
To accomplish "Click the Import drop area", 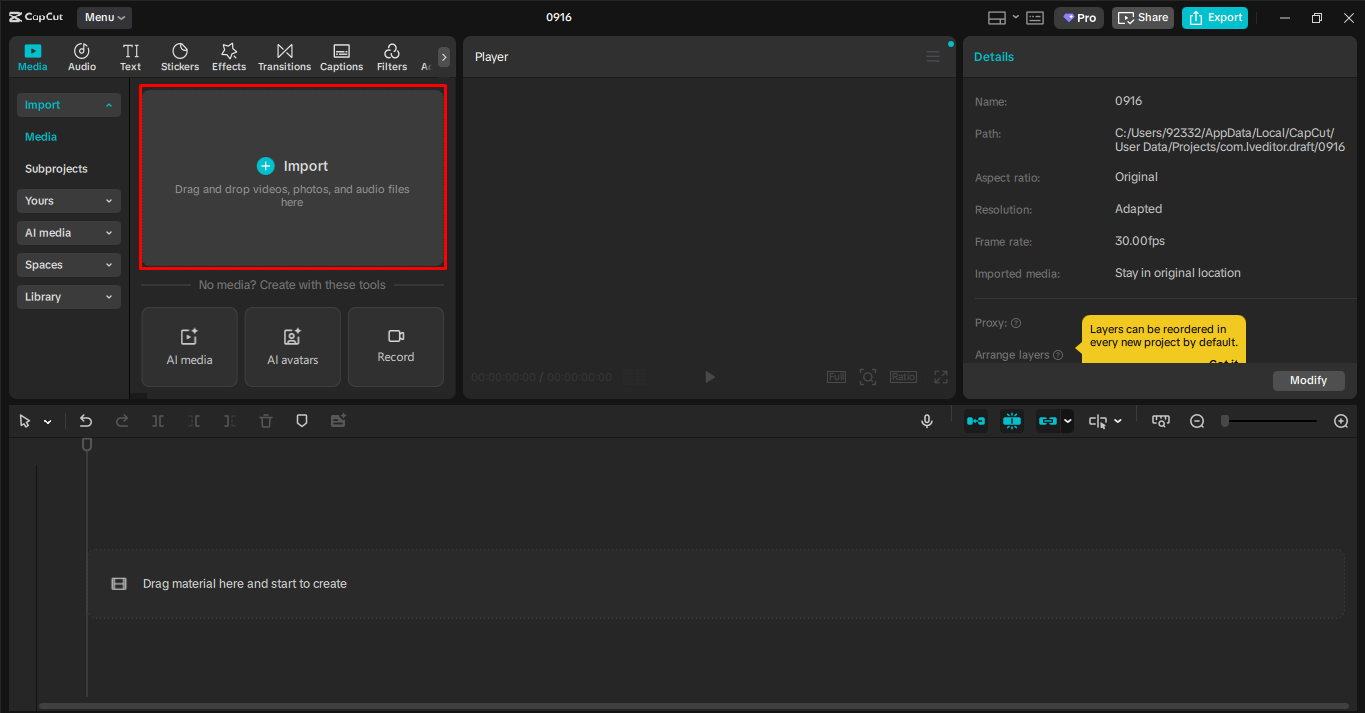I will pos(292,178).
